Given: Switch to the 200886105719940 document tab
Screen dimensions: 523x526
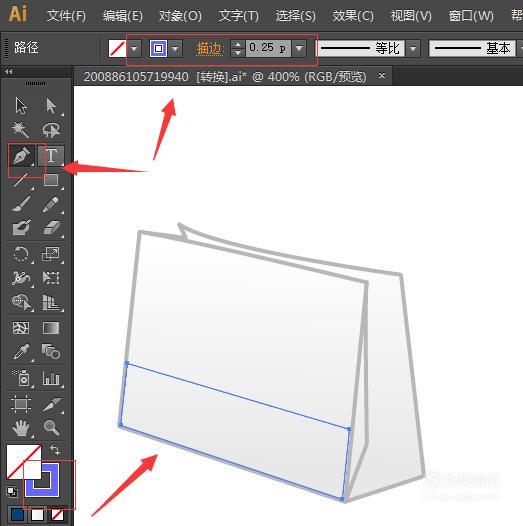Looking at the screenshot, I should pos(224,77).
